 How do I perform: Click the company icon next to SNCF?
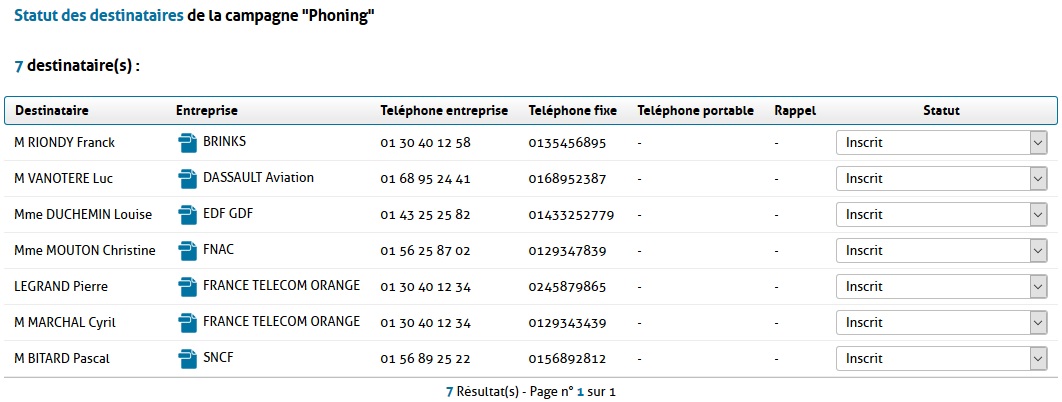pos(187,359)
